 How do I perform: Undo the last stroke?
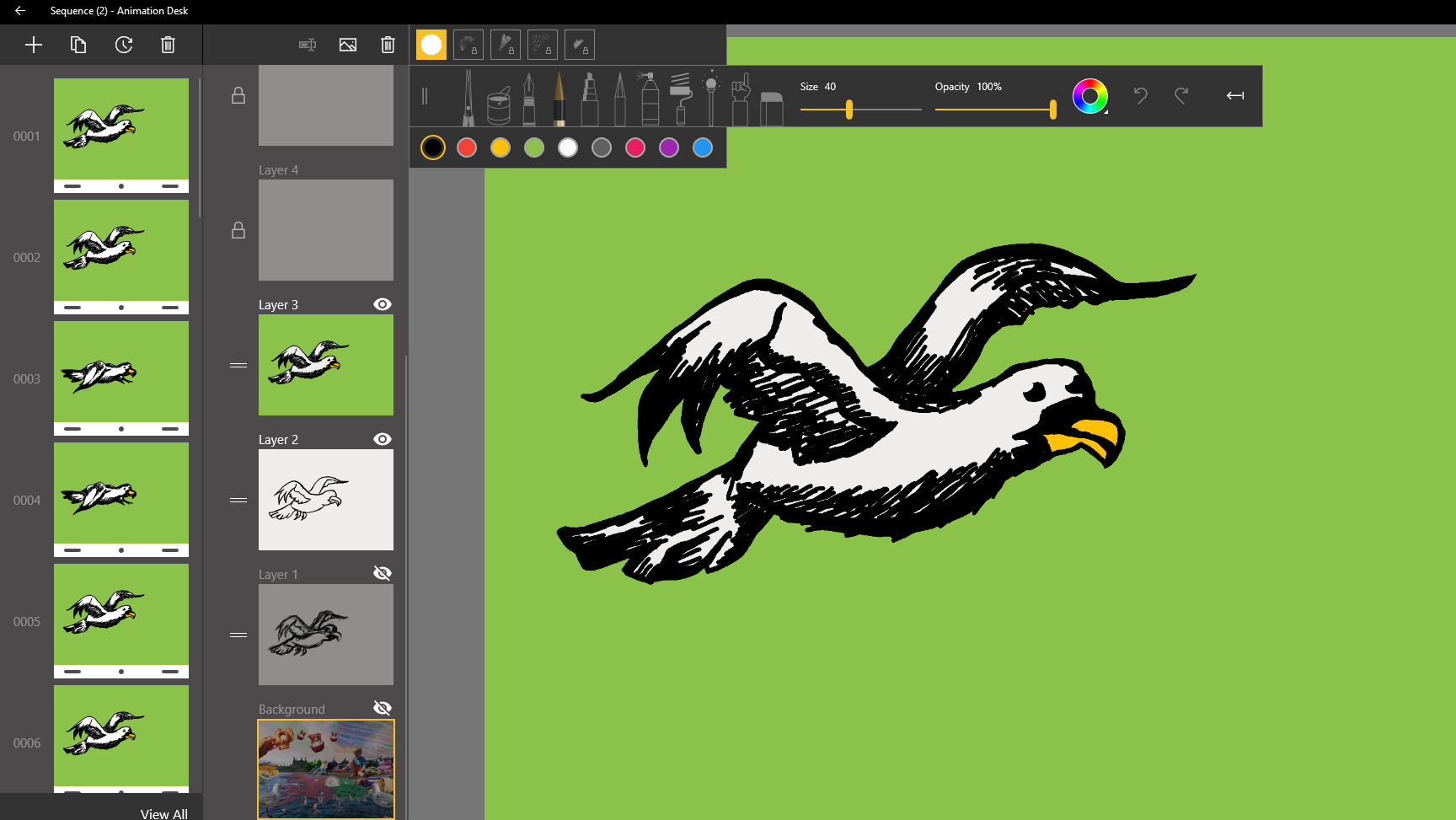coord(1140,95)
